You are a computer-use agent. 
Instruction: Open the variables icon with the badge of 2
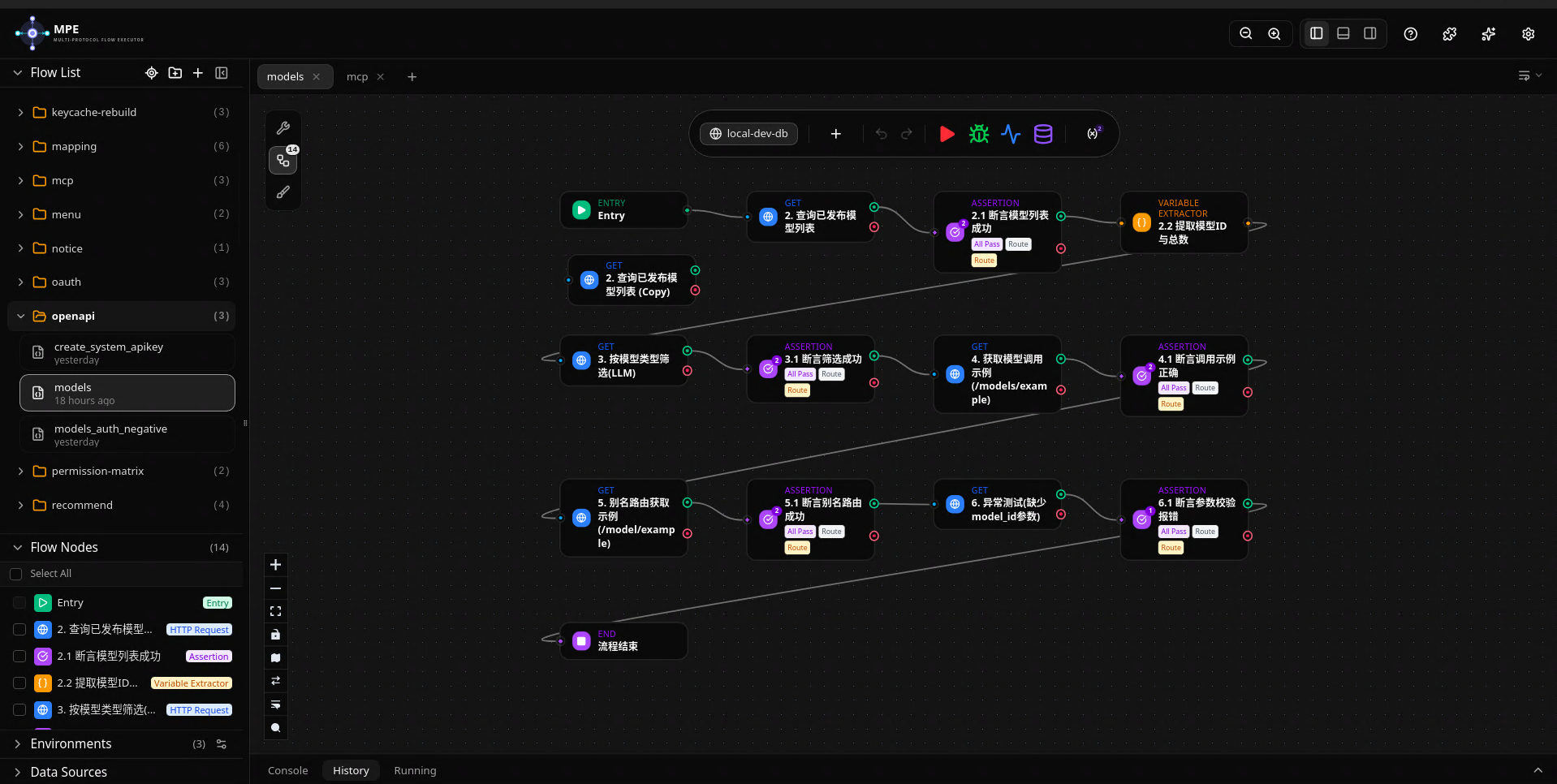1093,133
